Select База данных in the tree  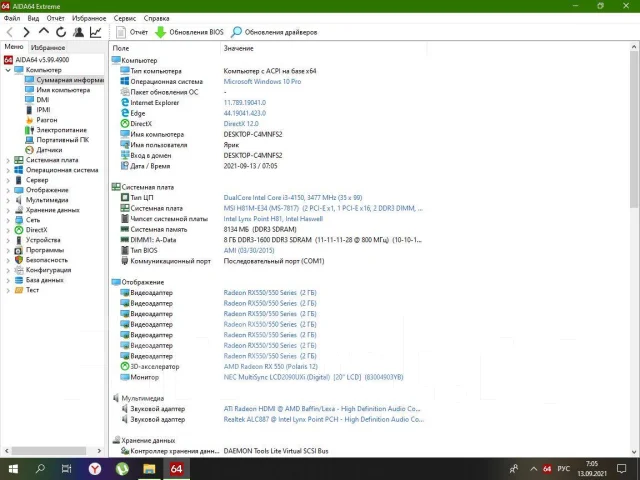point(39,280)
